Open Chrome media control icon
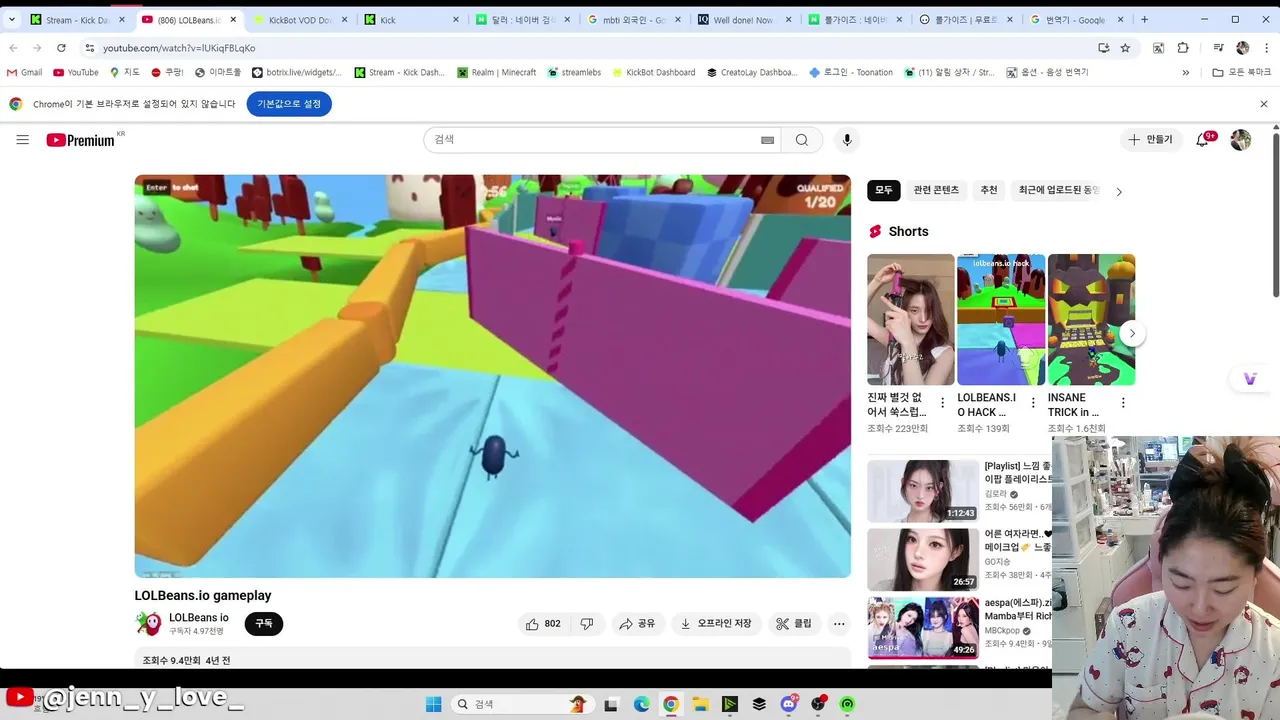This screenshot has width=1280, height=720. 1218,48
